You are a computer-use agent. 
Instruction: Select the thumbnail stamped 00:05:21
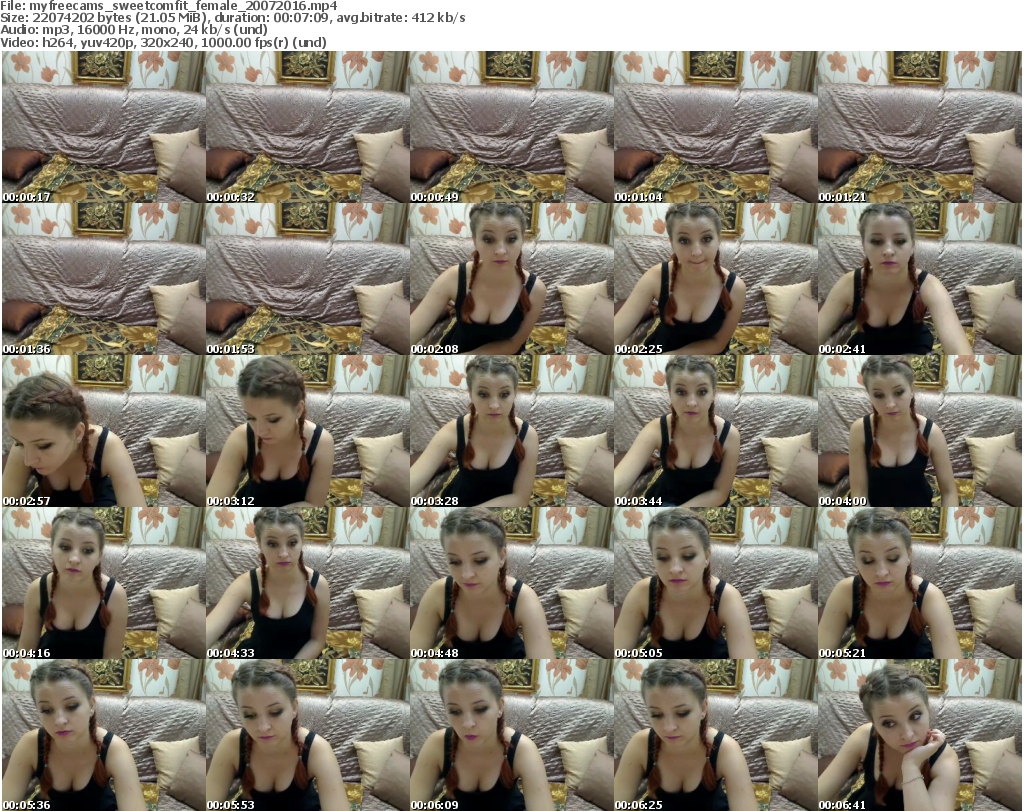tap(919, 583)
